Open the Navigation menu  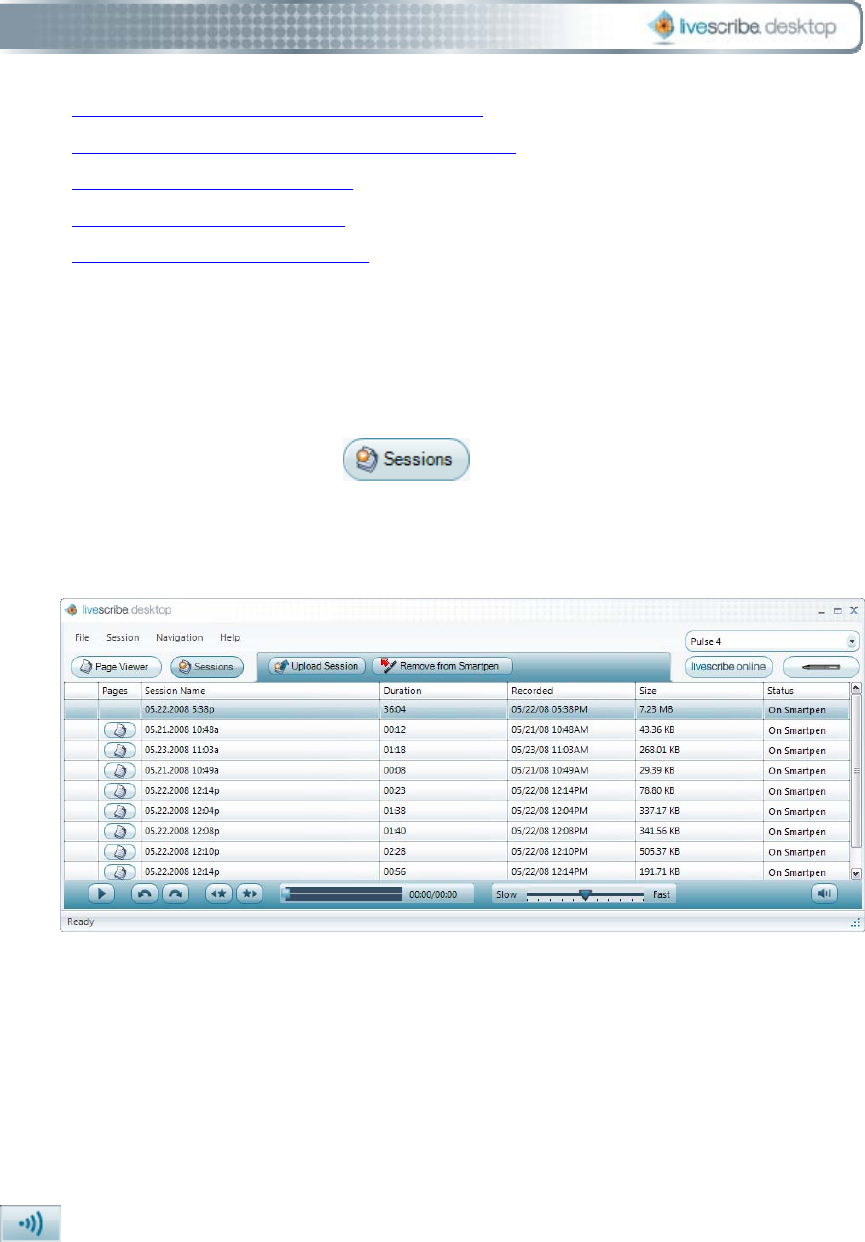[180, 637]
